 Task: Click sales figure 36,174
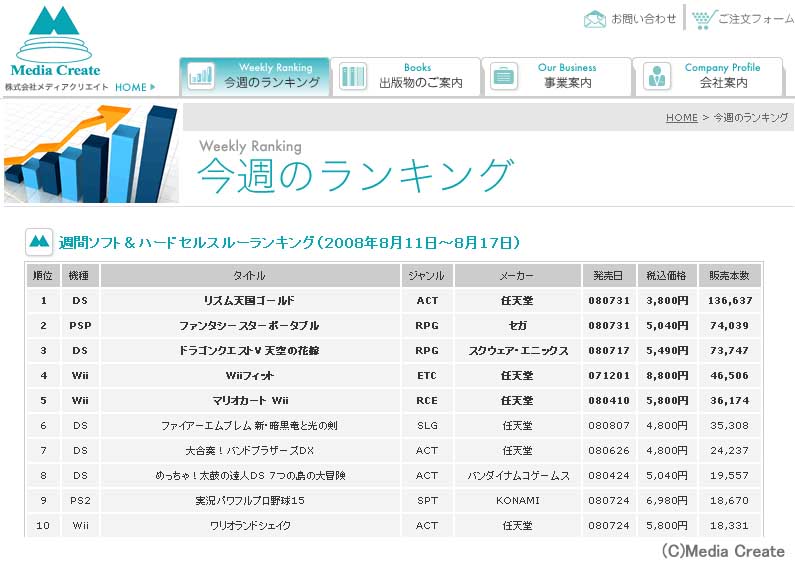tap(730, 401)
